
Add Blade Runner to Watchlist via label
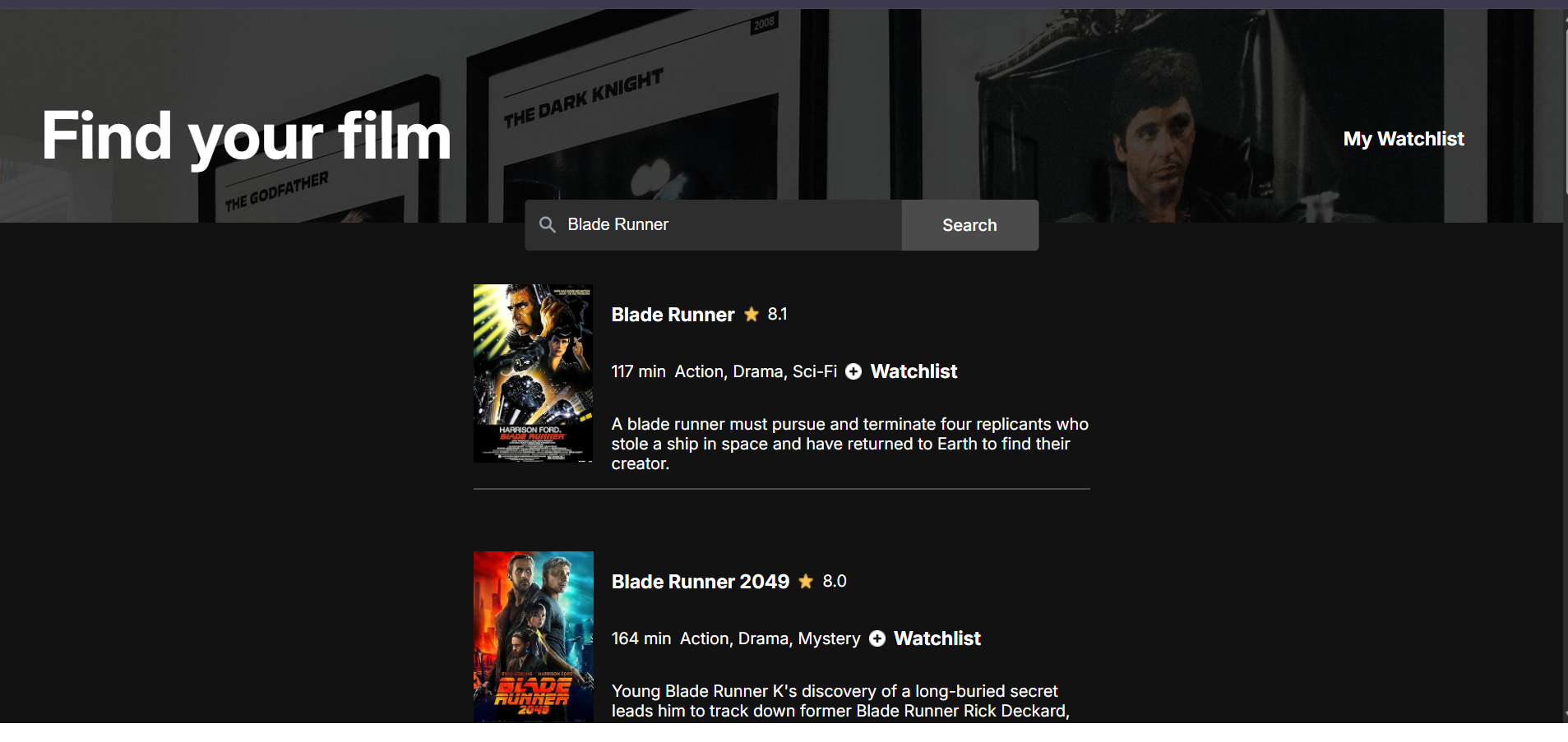pos(914,371)
